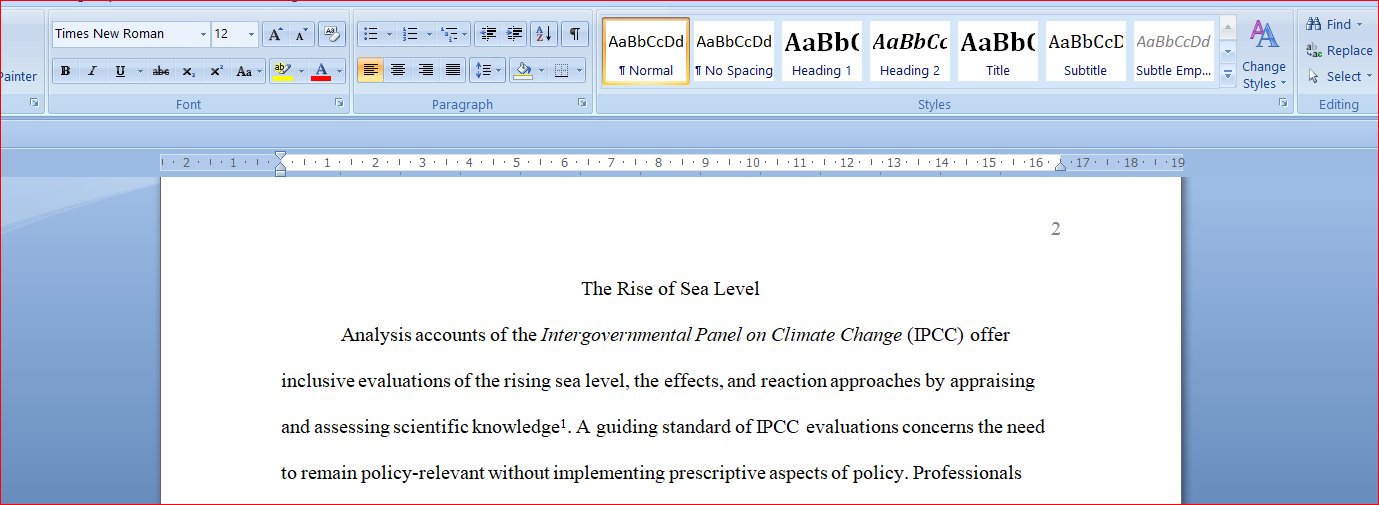This screenshot has width=1379, height=505.
Task: Click the Find binoculars icon
Action: click(1314, 24)
